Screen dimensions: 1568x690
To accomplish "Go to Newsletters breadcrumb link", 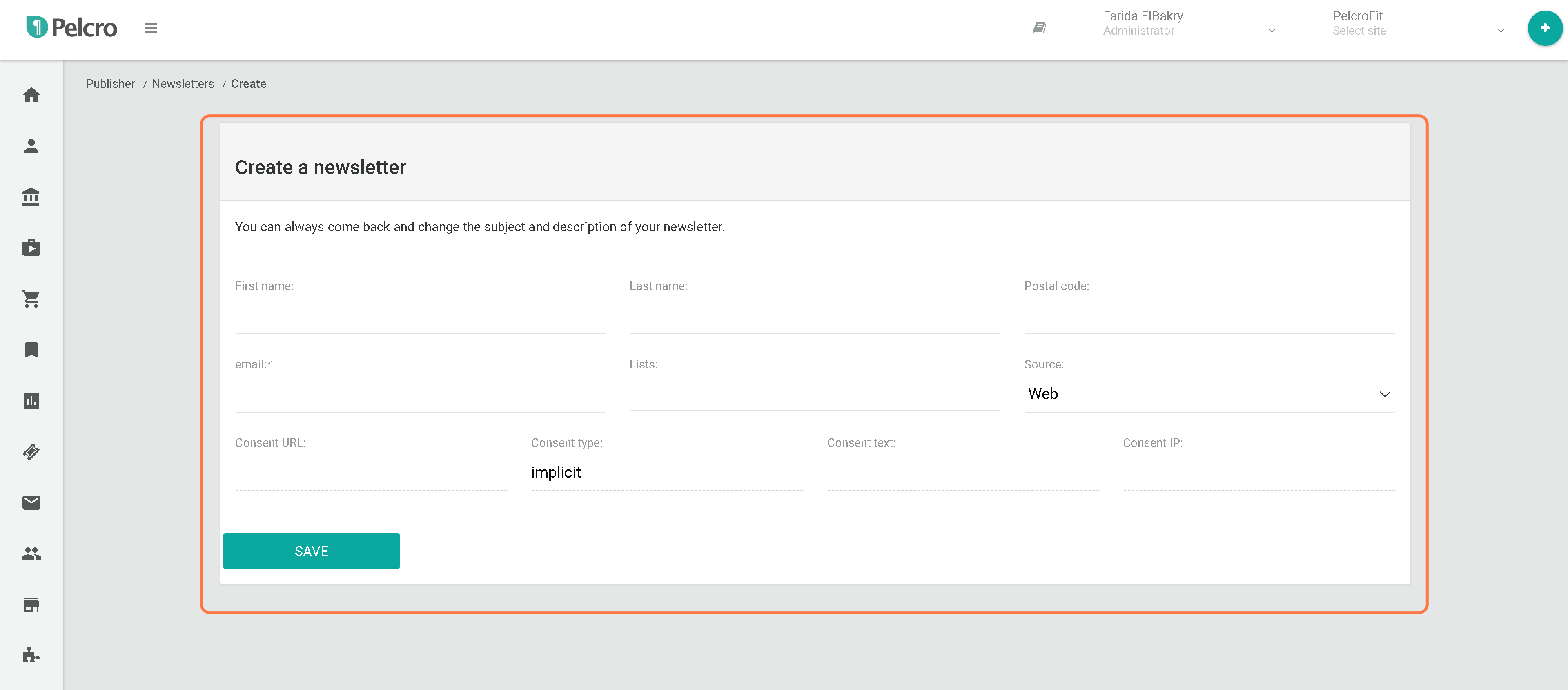I will (183, 84).
